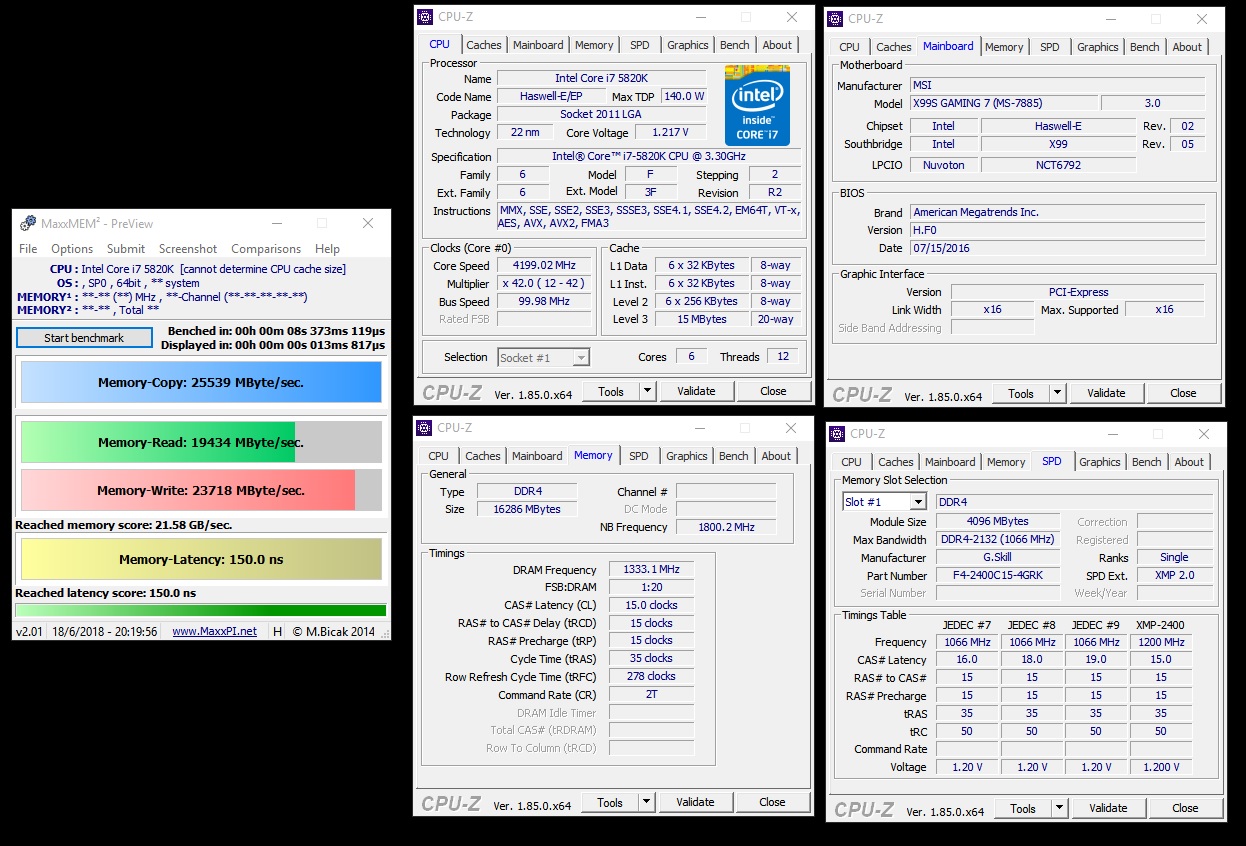The image size is (1246, 846).
Task: Click Validate in the Mainboard window
Action: click(1106, 393)
